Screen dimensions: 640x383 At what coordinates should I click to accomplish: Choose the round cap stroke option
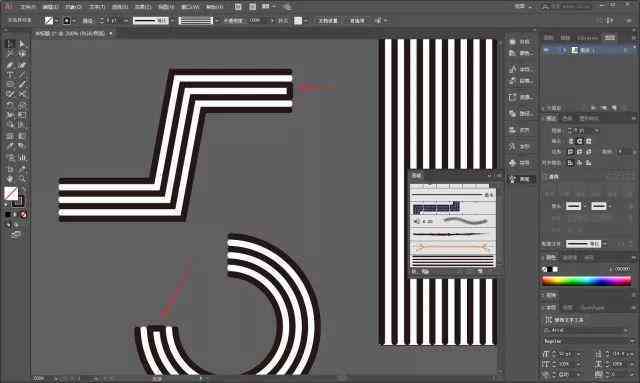[579, 141]
